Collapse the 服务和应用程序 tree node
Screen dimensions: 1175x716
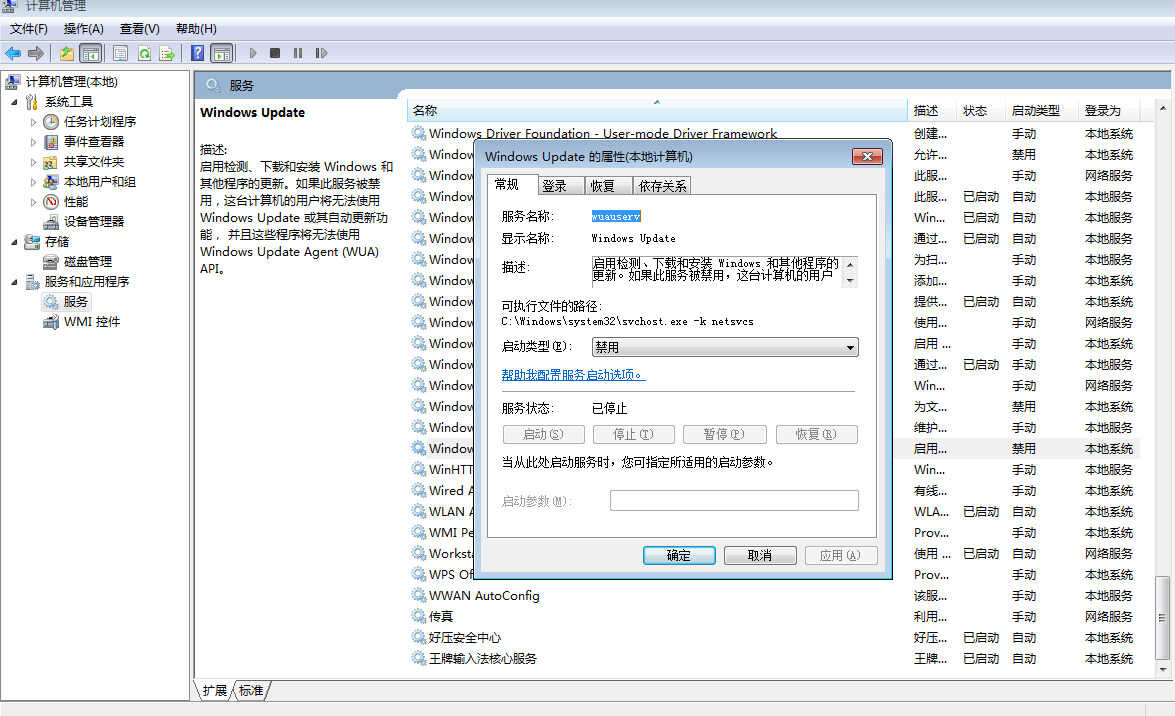tap(14, 282)
